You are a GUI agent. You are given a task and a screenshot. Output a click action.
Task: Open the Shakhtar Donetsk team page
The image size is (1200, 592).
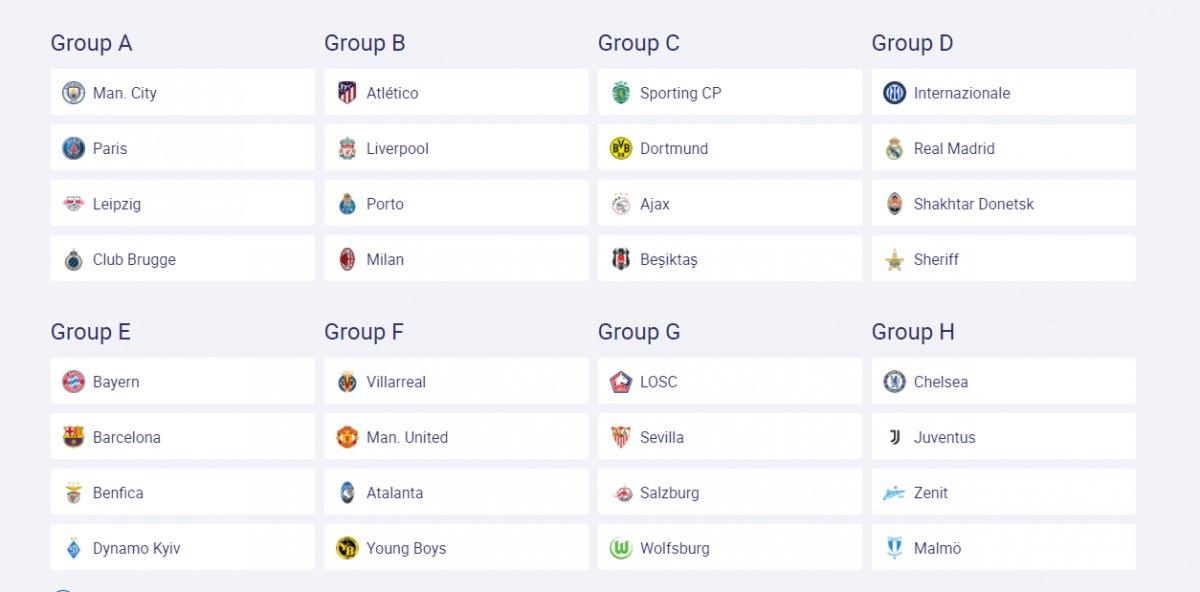point(973,204)
